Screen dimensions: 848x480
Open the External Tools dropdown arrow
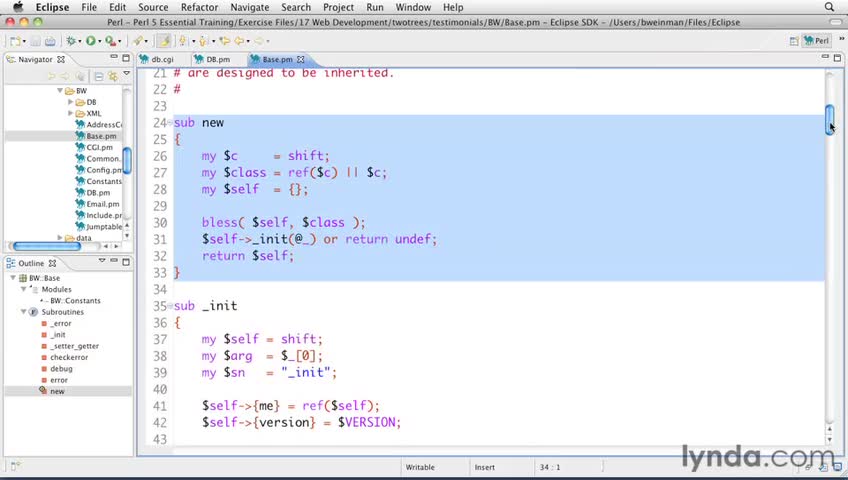point(120,42)
